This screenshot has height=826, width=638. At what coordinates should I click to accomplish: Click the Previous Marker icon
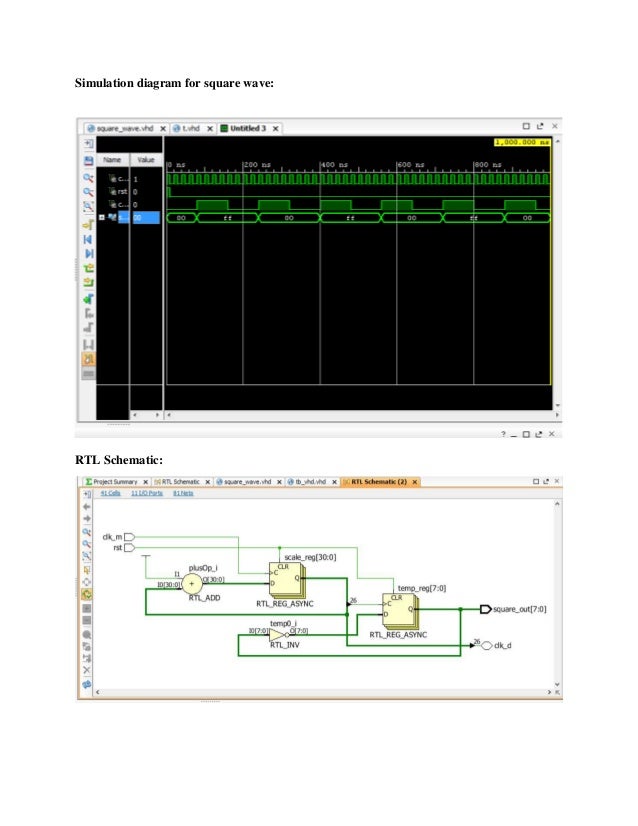(89, 313)
